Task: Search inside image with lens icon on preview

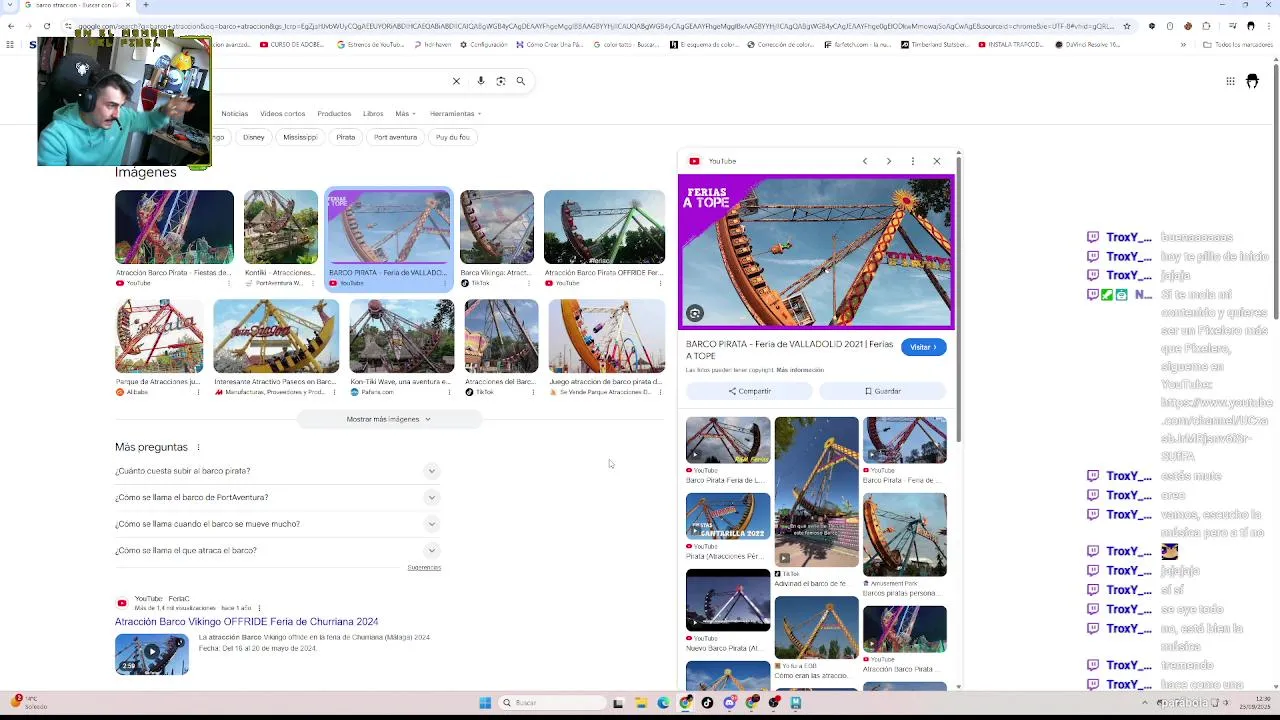Action: tap(695, 313)
